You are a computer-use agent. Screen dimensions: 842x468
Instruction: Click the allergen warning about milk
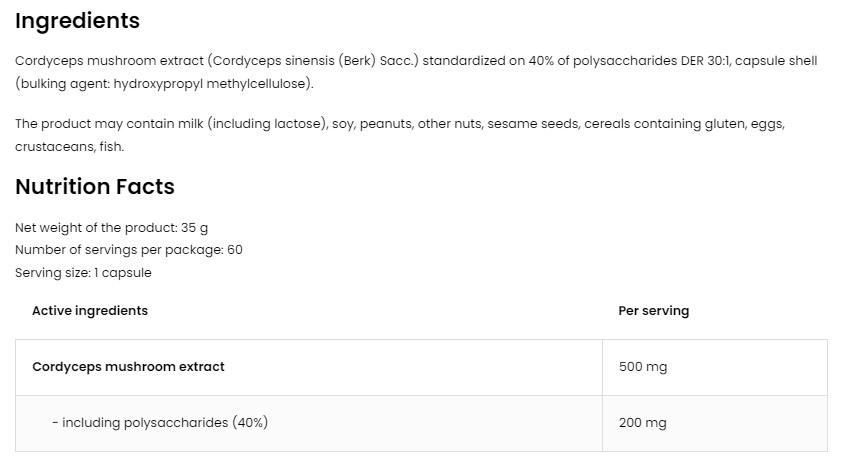point(400,135)
